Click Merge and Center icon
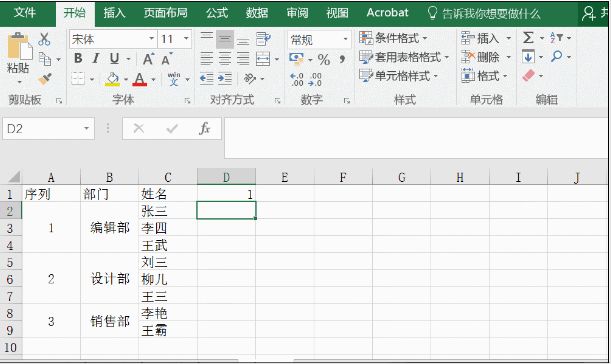Image resolution: width=611 pixels, height=364 pixels. pos(263,59)
